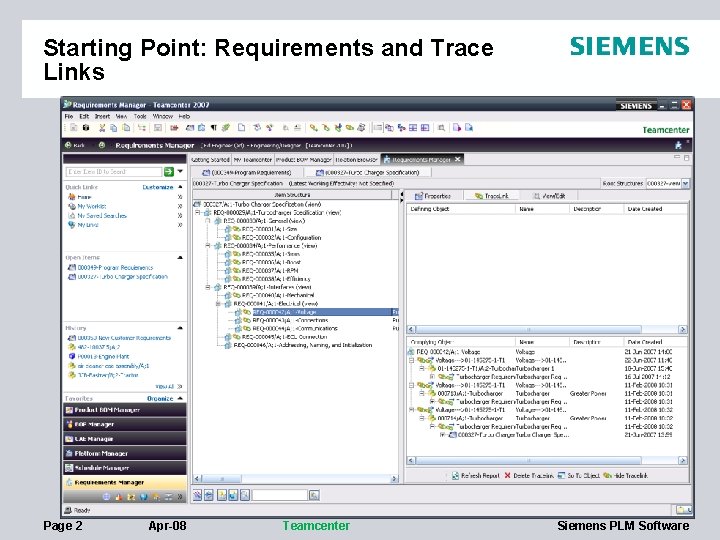This screenshot has height=540, width=720.
Task: Click the Enter Item ID to Search field
Action: coord(113,172)
